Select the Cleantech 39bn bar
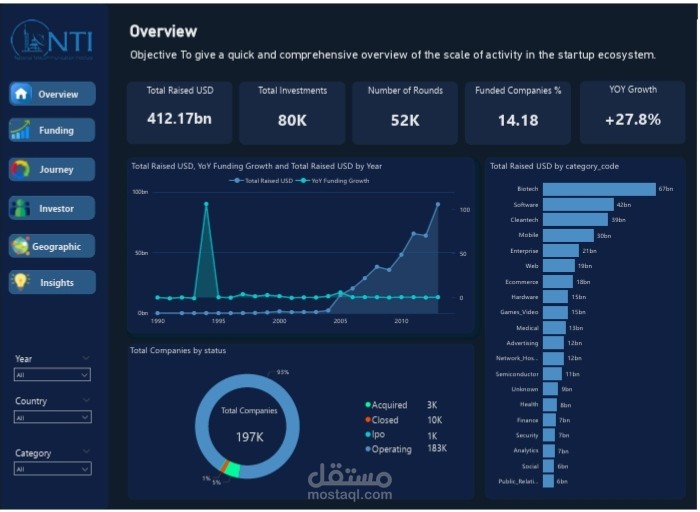Viewport: 700px width, 512px height. pos(575,220)
